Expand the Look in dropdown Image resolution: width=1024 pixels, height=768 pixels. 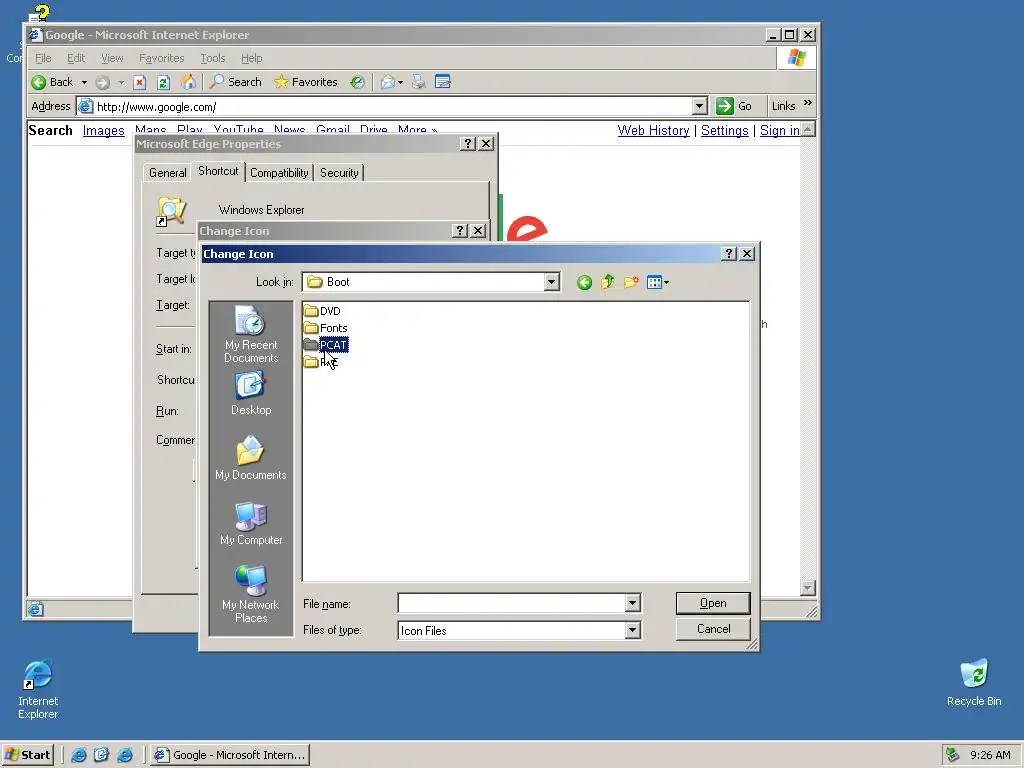(x=552, y=281)
